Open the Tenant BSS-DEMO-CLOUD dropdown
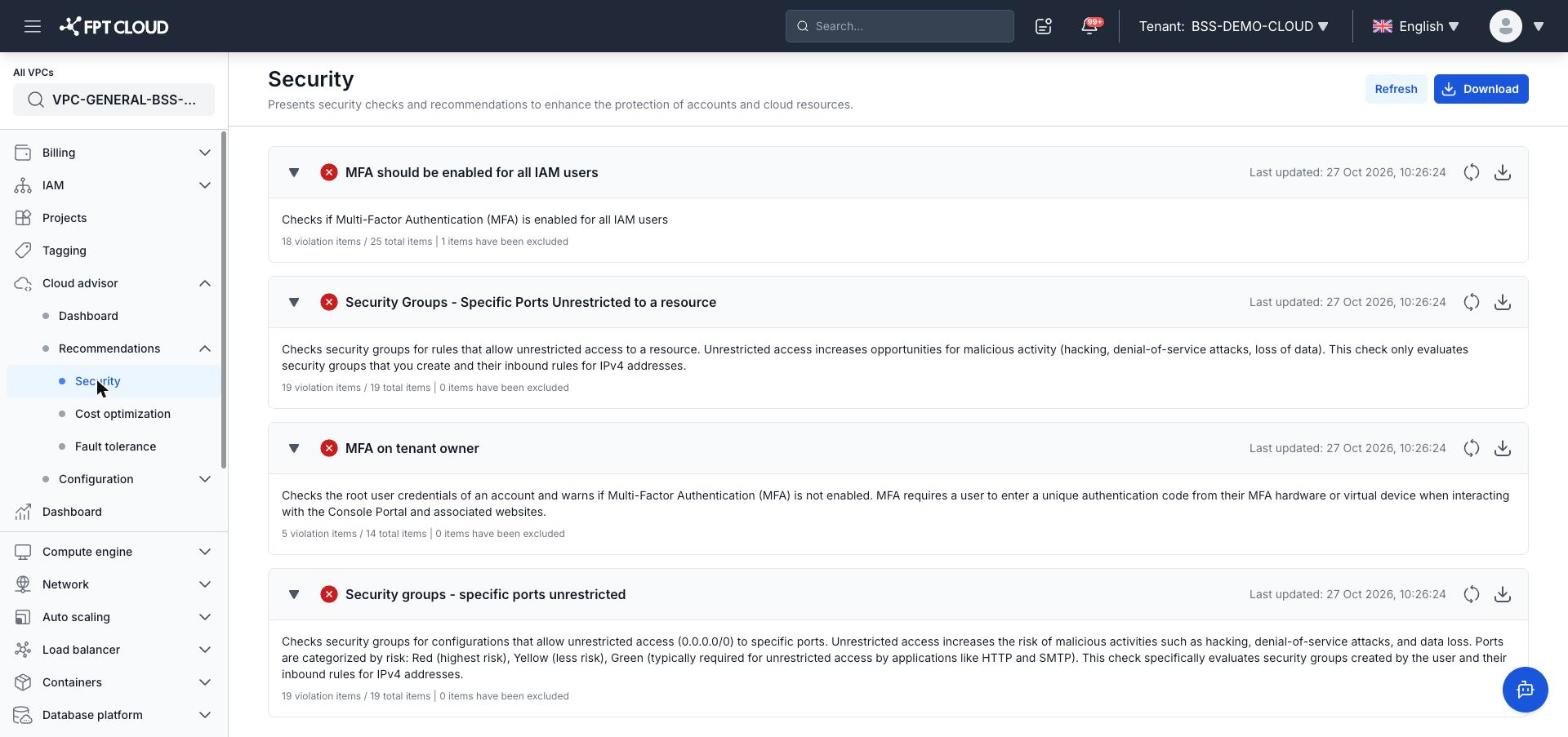The height and width of the screenshot is (737, 1568). click(1234, 26)
